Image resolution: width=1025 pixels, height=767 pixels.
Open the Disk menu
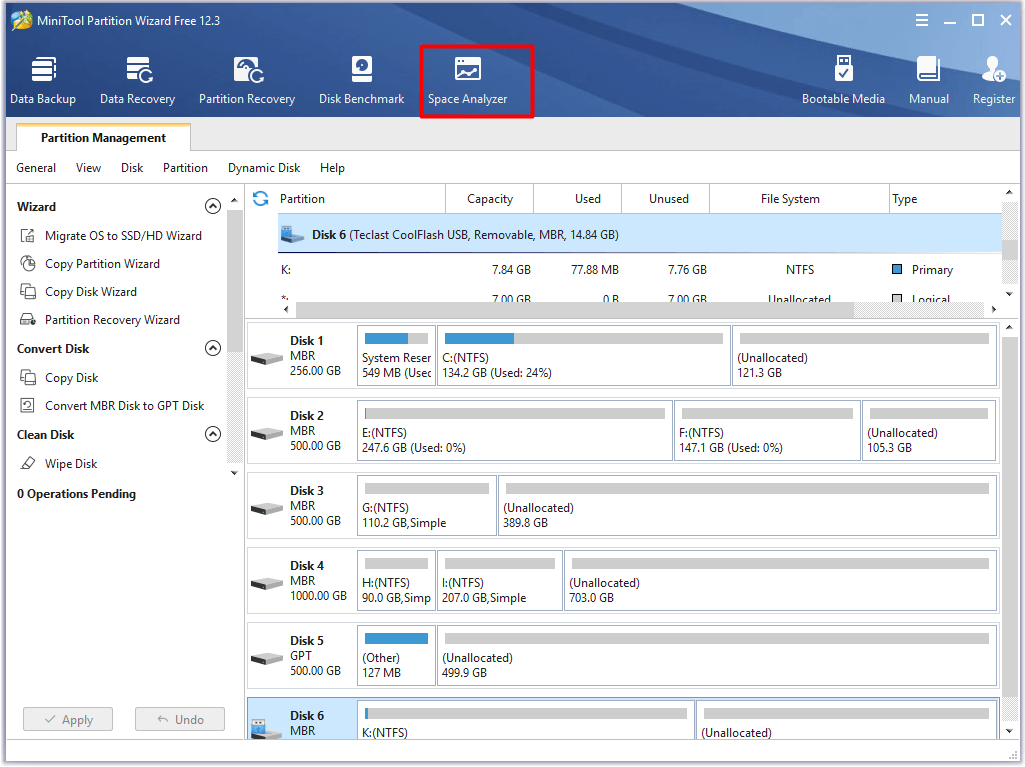pos(132,168)
